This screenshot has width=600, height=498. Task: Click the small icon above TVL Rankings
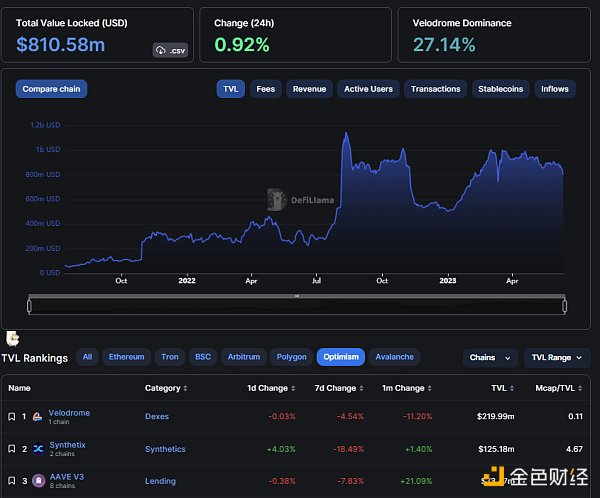tap(13, 338)
